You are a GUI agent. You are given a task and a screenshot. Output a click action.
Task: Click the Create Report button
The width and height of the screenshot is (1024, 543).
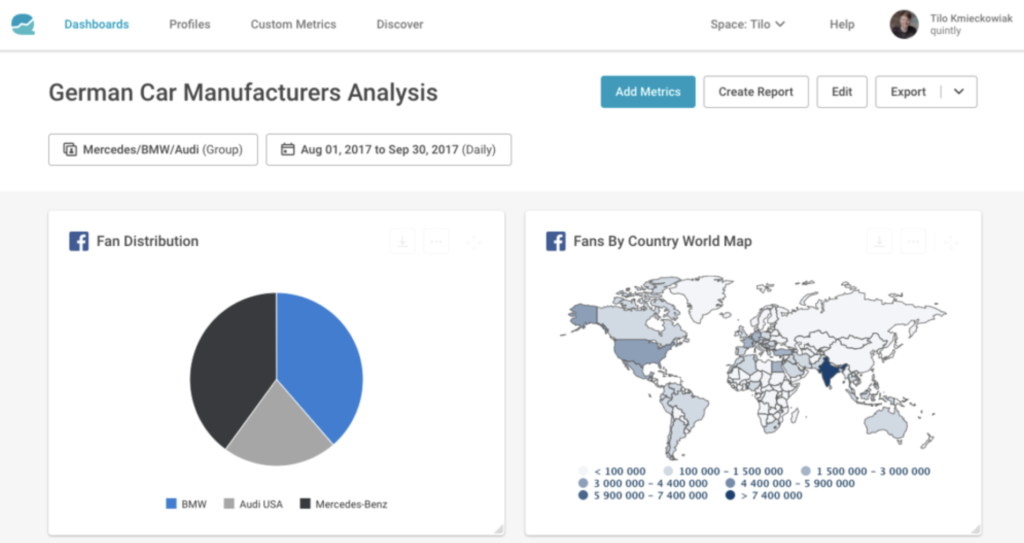[756, 91]
